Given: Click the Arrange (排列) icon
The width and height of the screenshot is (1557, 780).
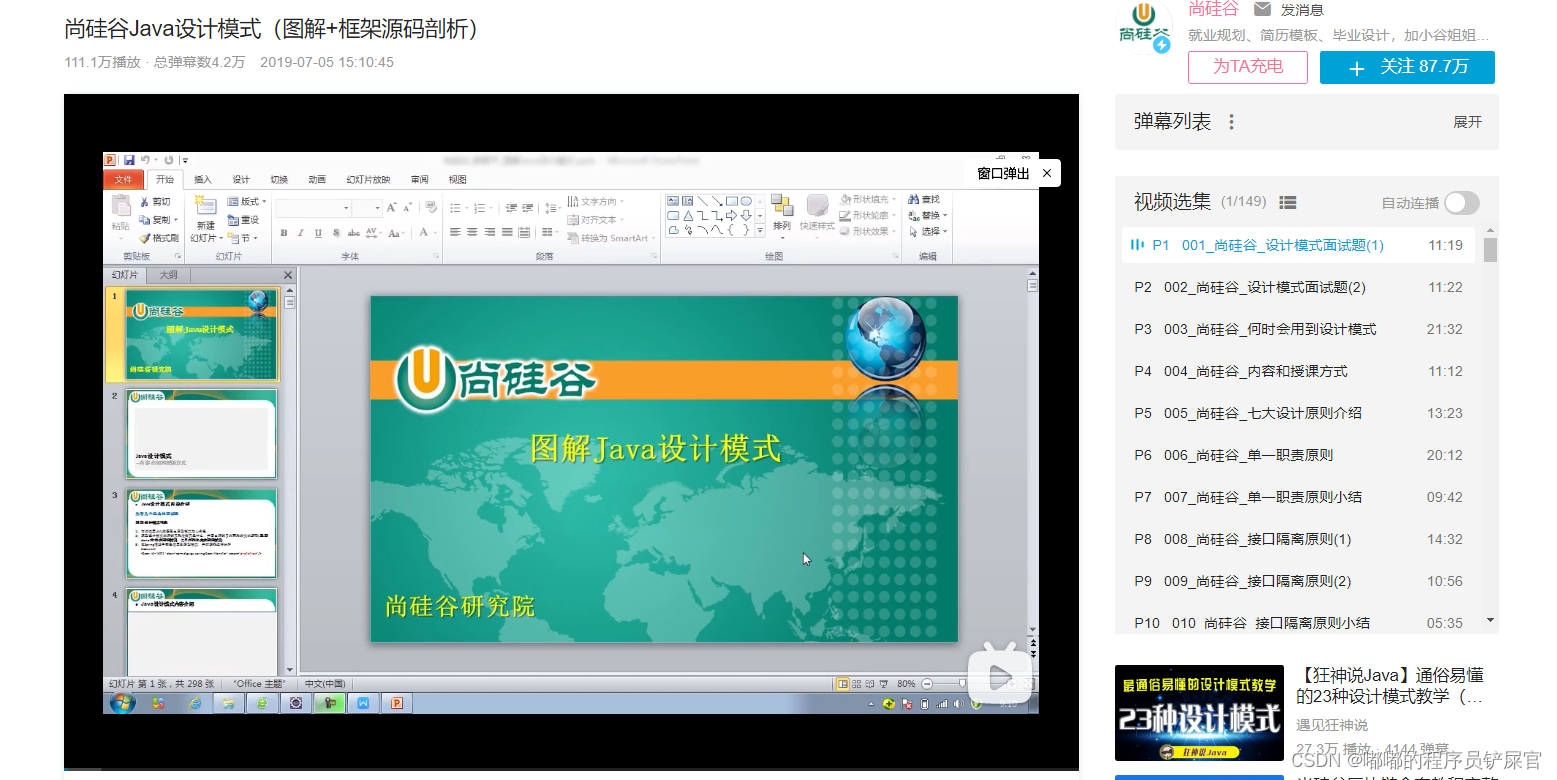Looking at the screenshot, I should point(782,205).
